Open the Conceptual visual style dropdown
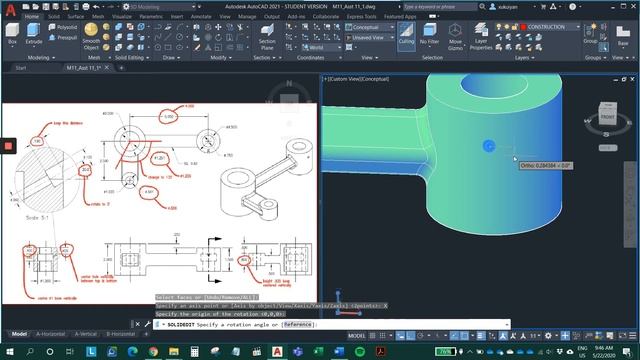 (x=370, y=27)
